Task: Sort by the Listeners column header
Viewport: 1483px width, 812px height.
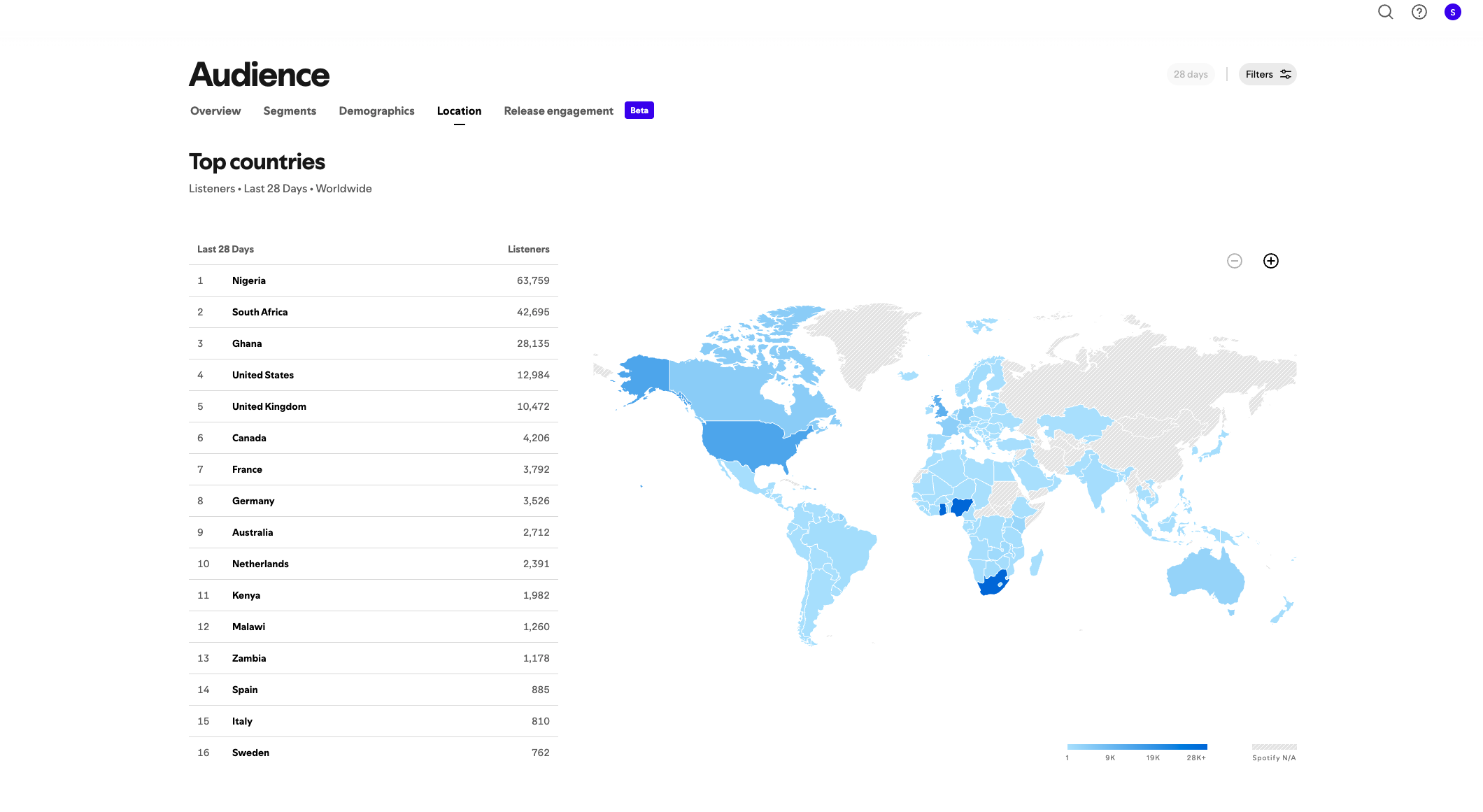Action: click(529, 249)
